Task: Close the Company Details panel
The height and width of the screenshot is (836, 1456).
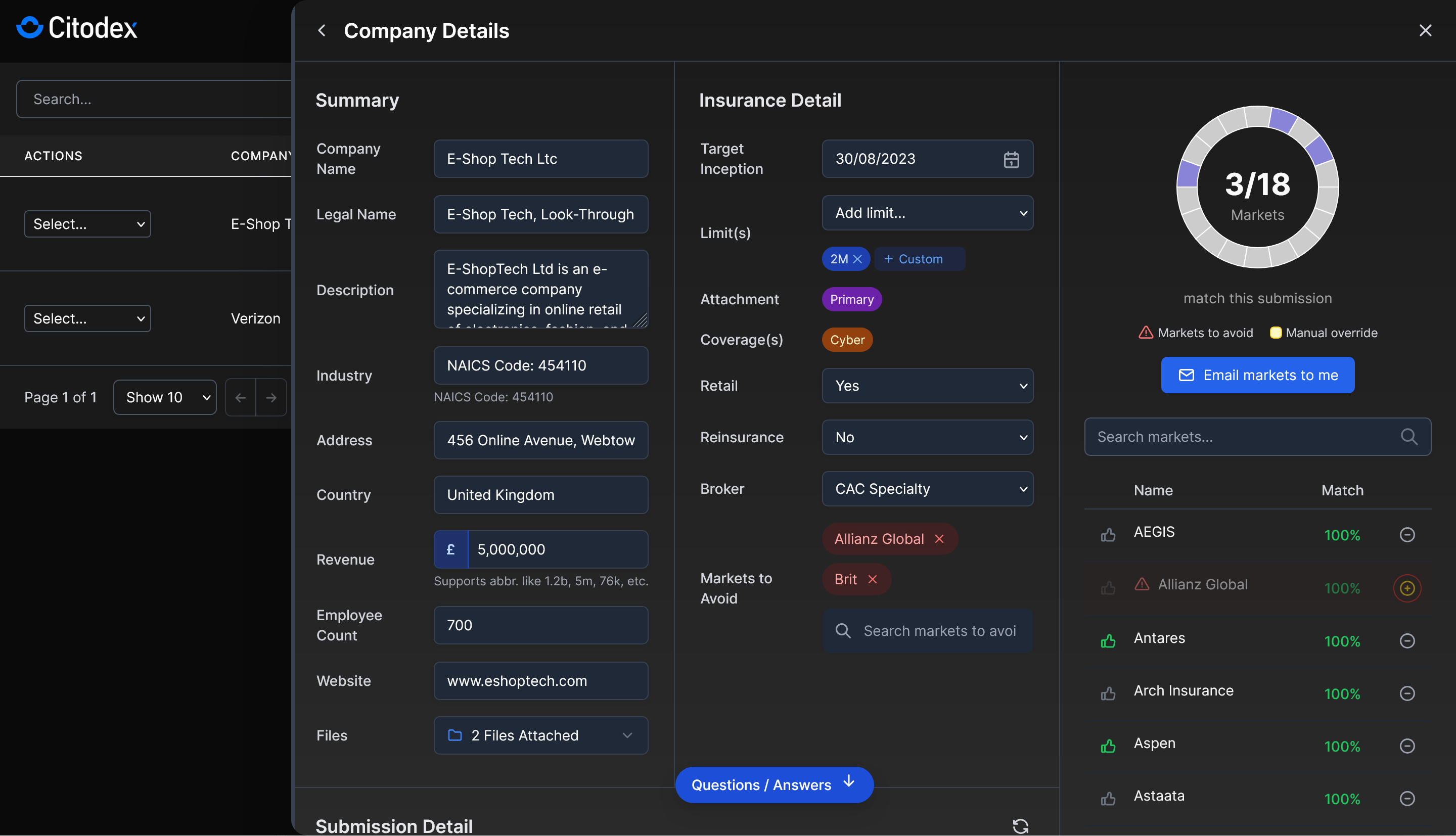Action: pos(1425,30)
